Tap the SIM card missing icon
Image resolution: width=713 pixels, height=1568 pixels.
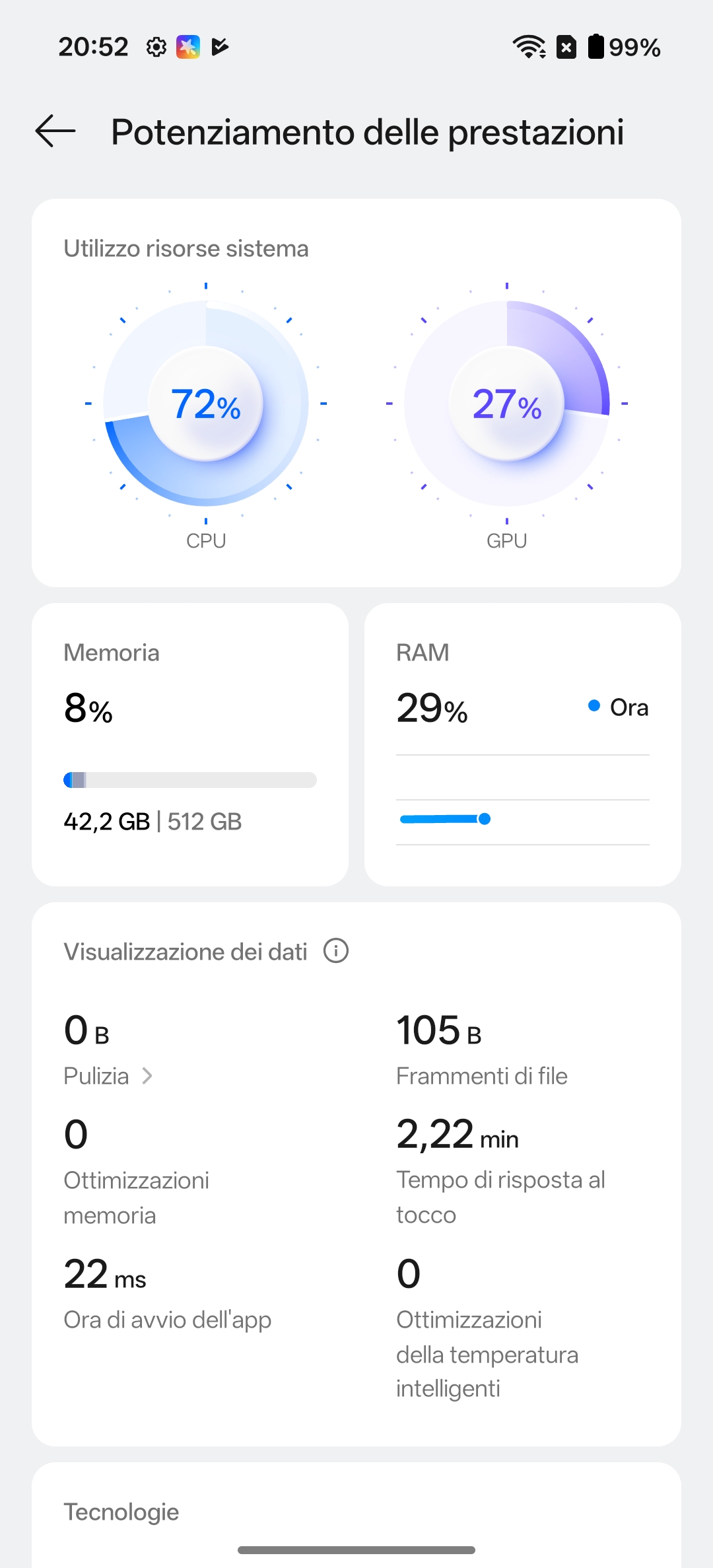point(566,47)
